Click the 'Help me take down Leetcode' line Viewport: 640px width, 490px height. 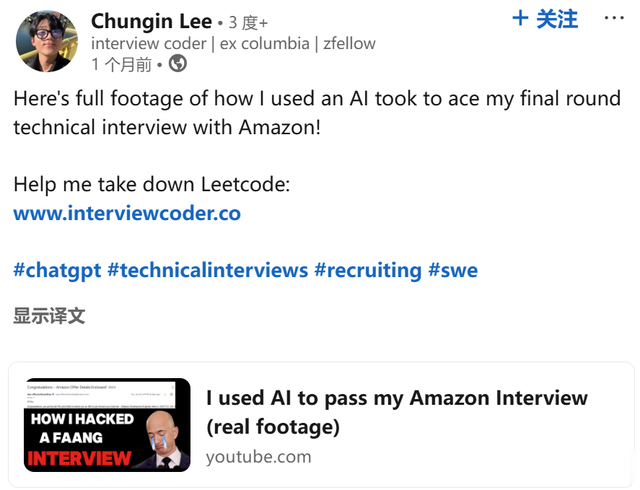coord(151,185)
